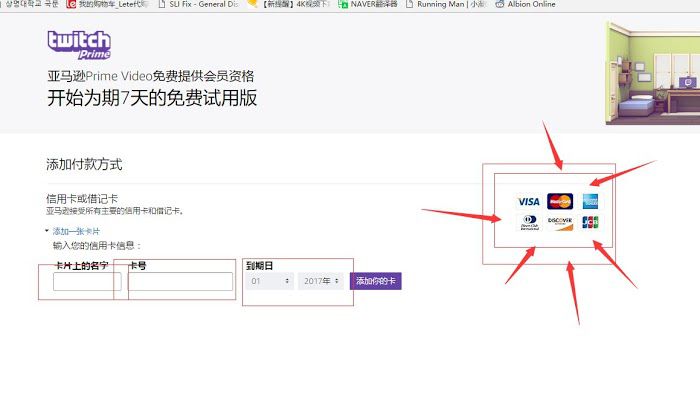The image size is (700, 404).
Task: Open the expiry year dropdown showing 2017年
Action: tap(321, 281)
